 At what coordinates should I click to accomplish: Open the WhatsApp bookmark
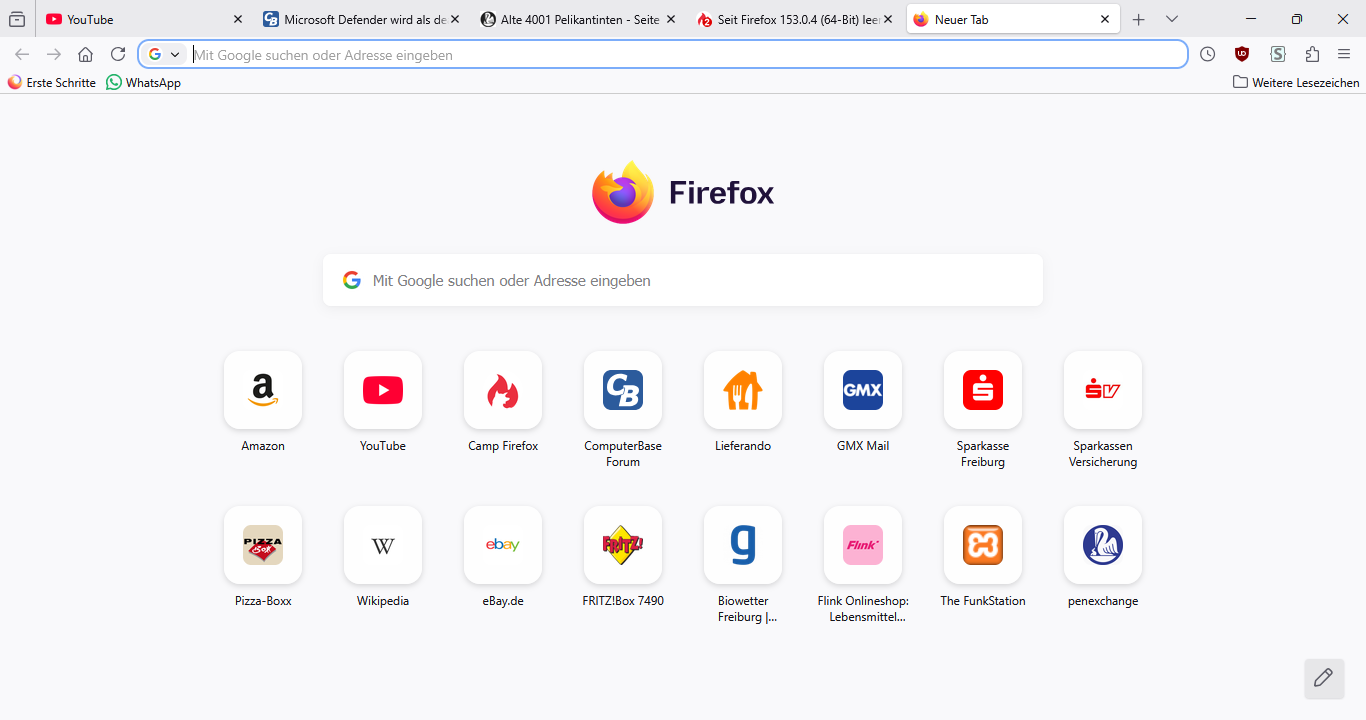pyautogui.click(x=144, y=83)
